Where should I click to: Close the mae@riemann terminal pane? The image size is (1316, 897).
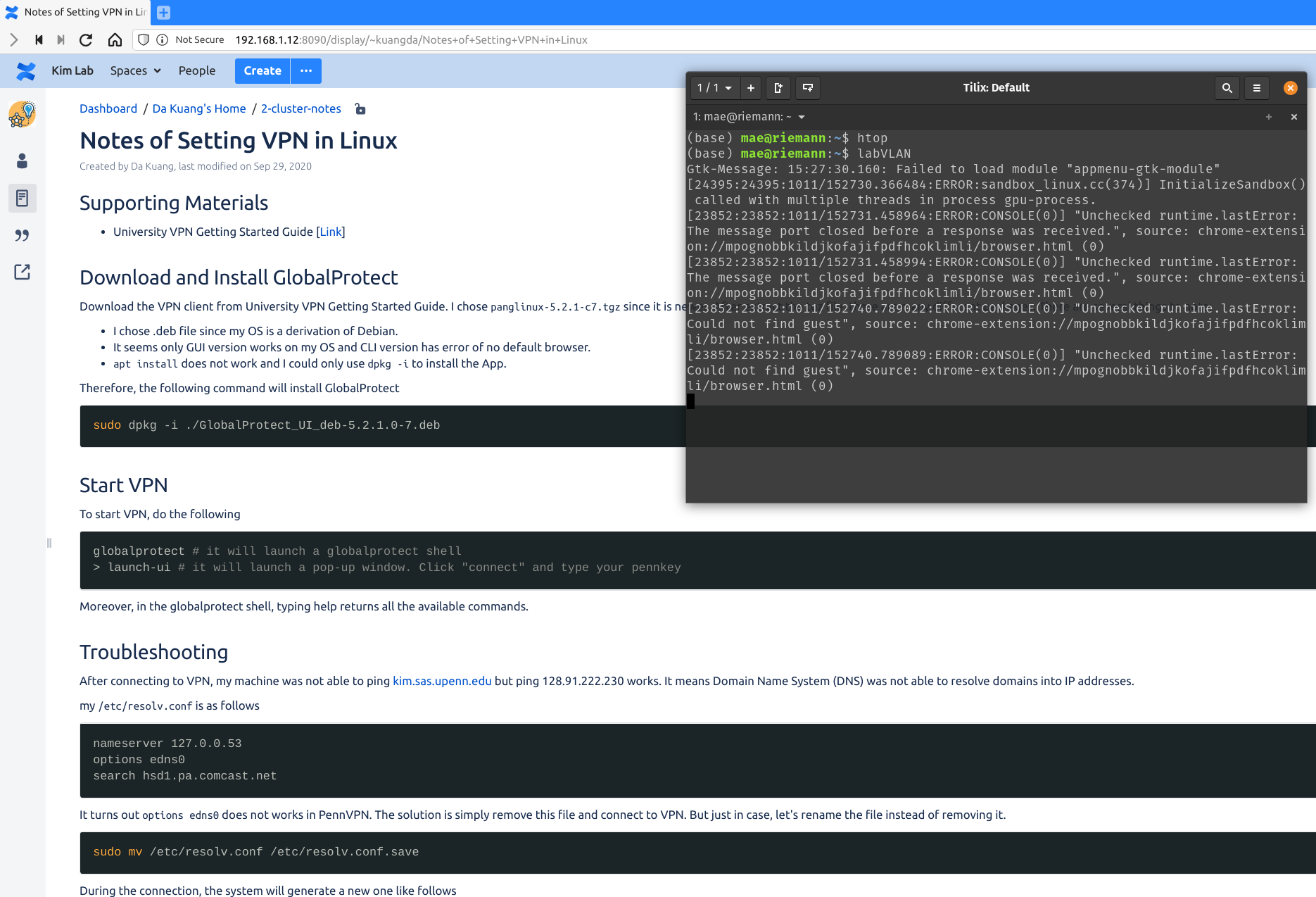point(1293,117)
